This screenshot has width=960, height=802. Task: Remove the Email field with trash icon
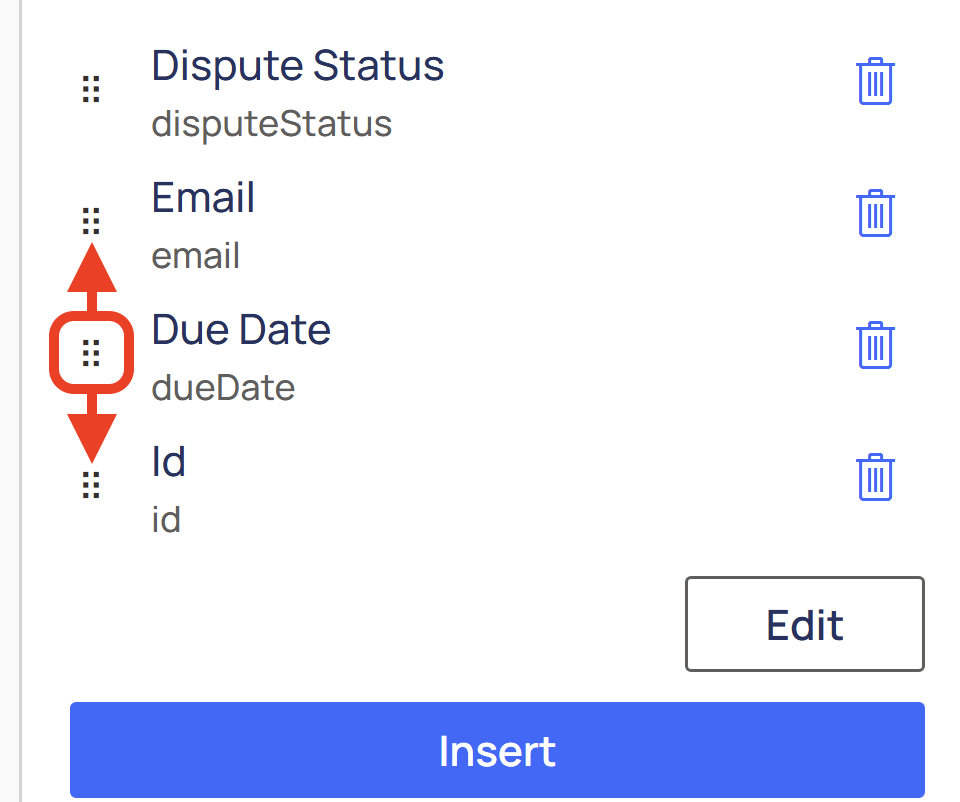[875, 213]
